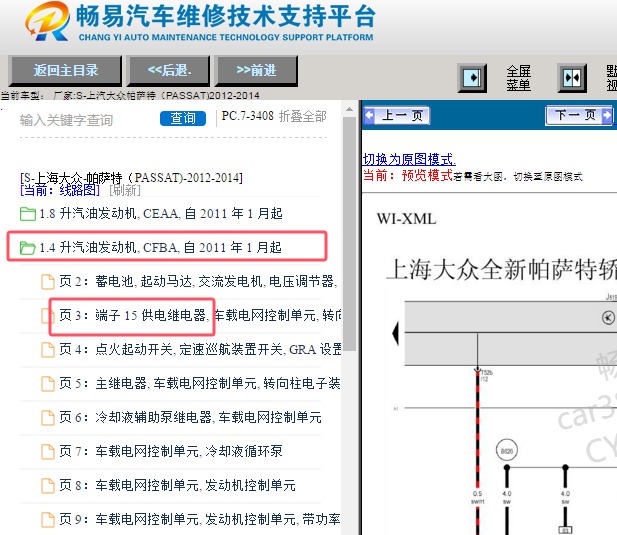This screenshot has height=535, width=617.
Task: Refresh the tree using 刷新
Action: (x=125, y=190)
